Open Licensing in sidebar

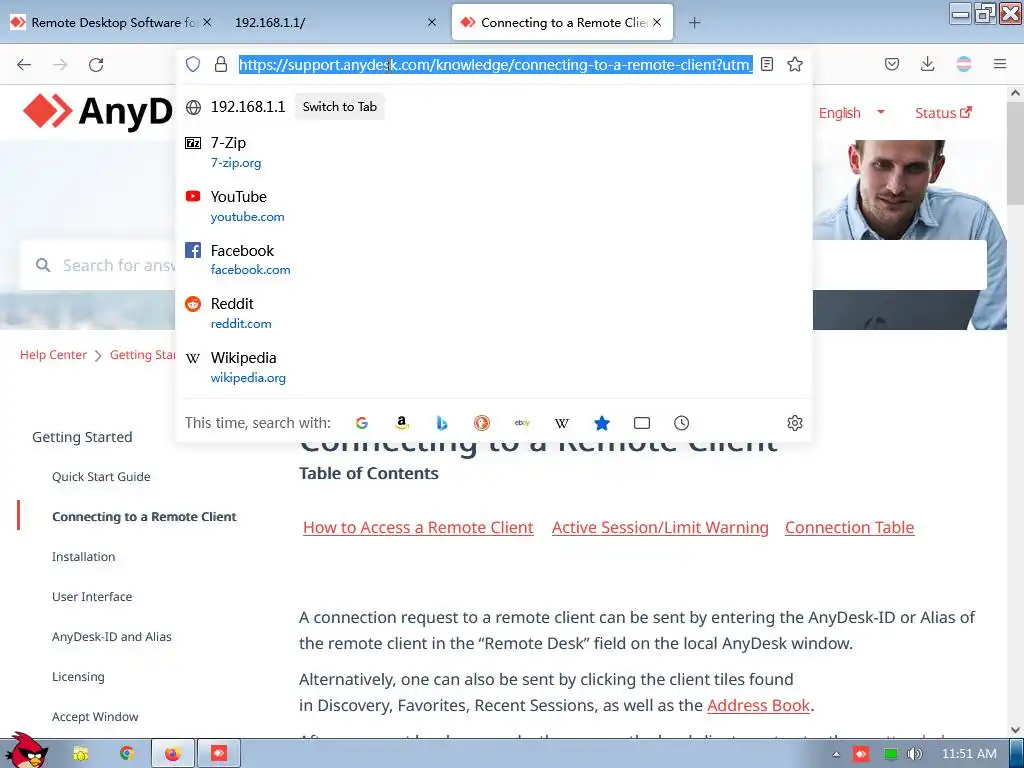pyautogui.click(x=78, y=677)
